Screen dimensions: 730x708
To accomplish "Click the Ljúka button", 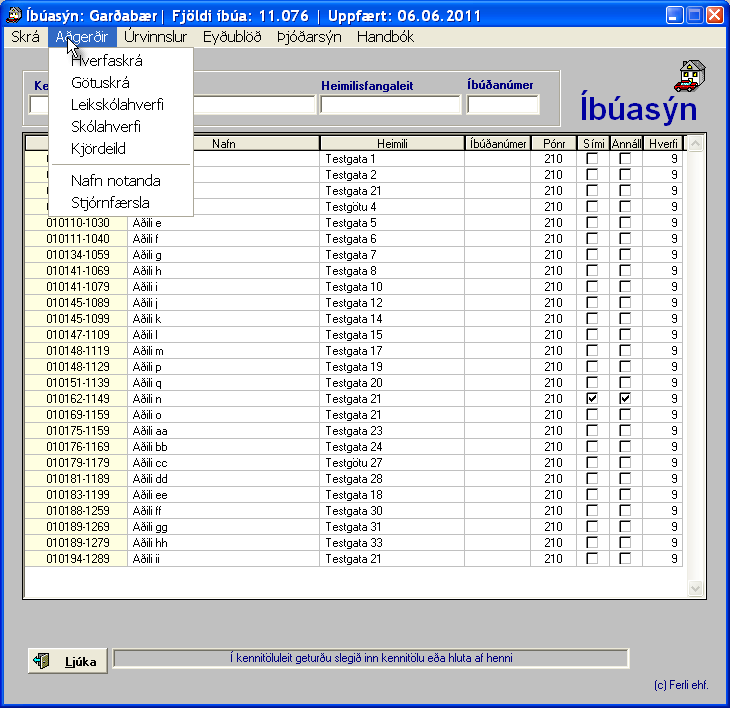I will coord(68,661).
